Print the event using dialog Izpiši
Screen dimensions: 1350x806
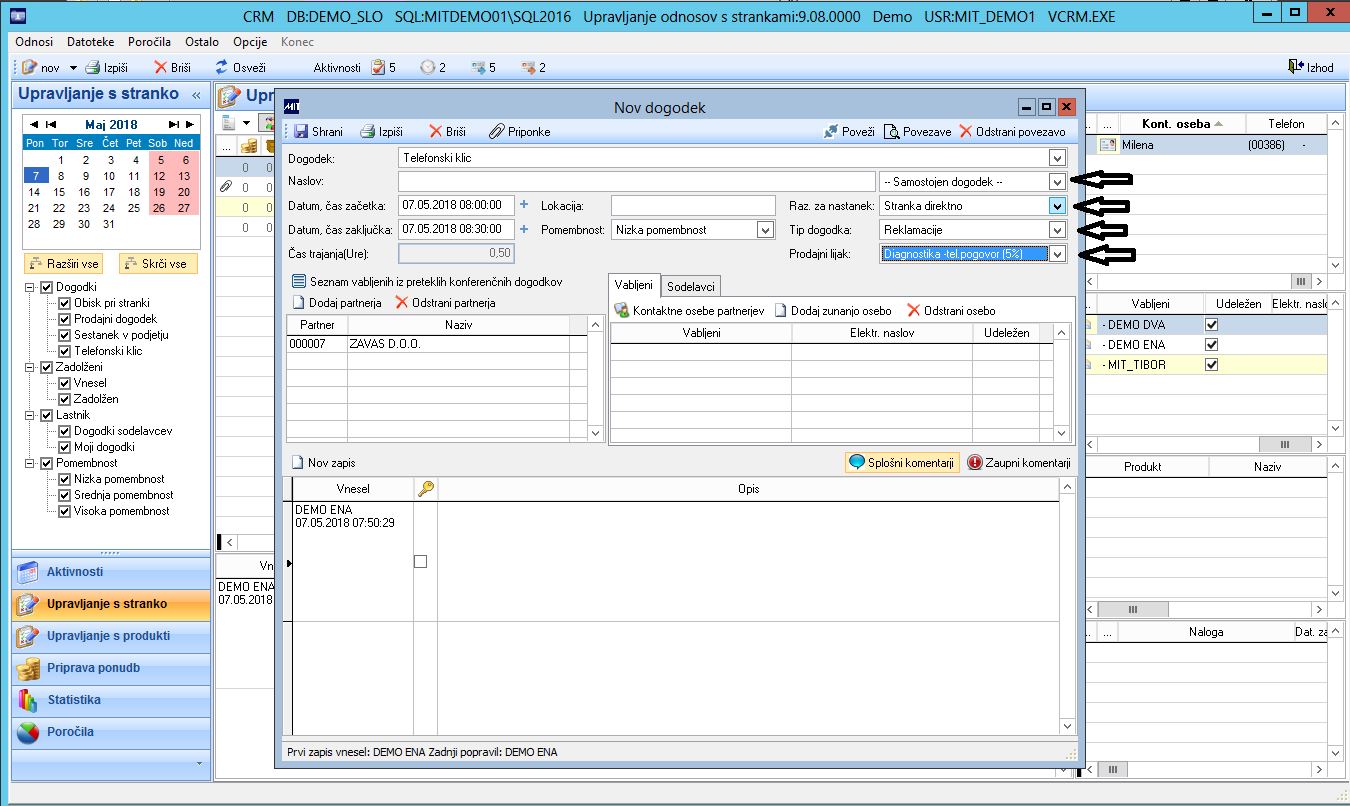click(381, 131)
